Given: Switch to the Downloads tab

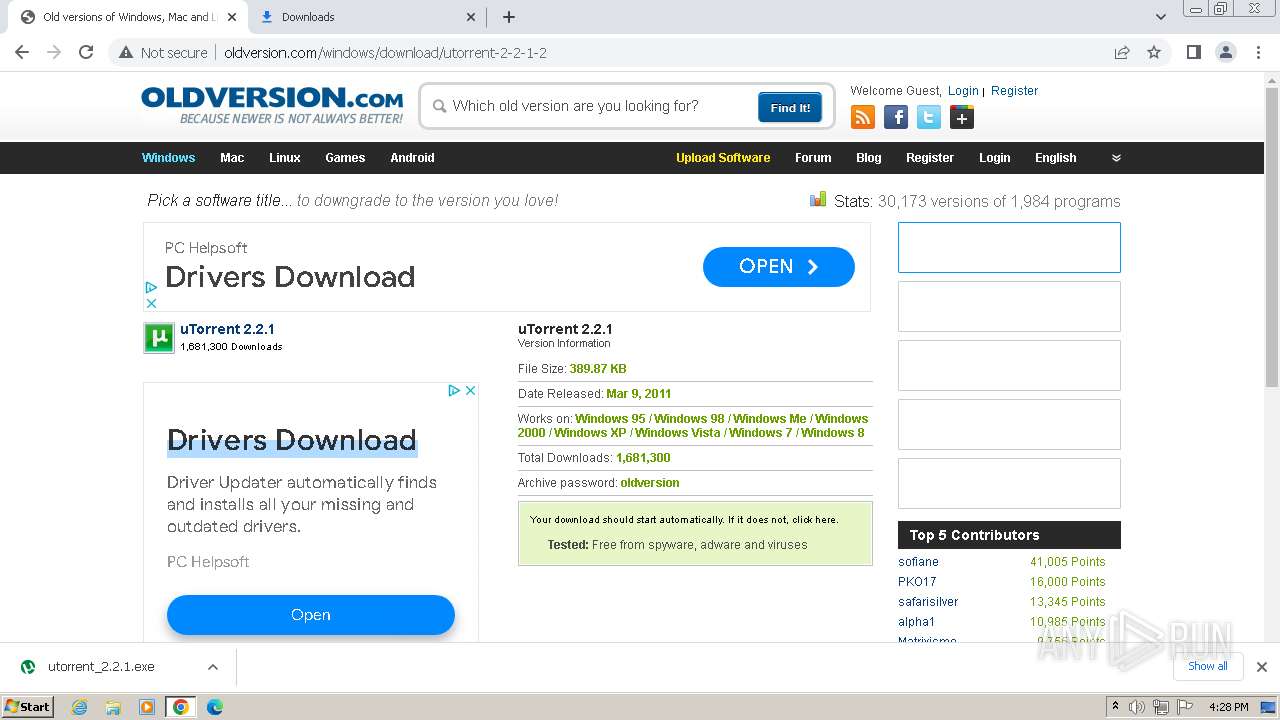Looking at the screenshot, I should pyautogui.click(x=365, y=17).
